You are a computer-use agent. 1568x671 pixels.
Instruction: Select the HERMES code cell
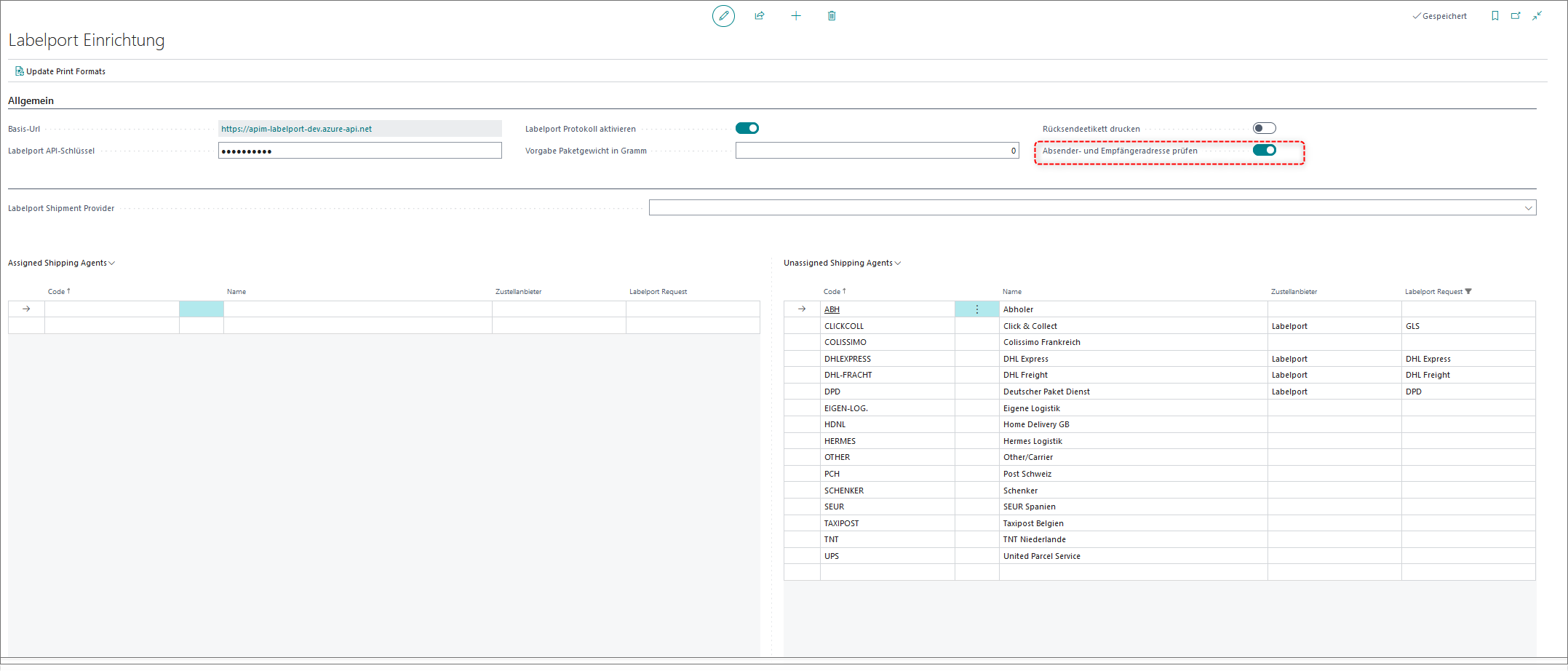click(888, 441)
